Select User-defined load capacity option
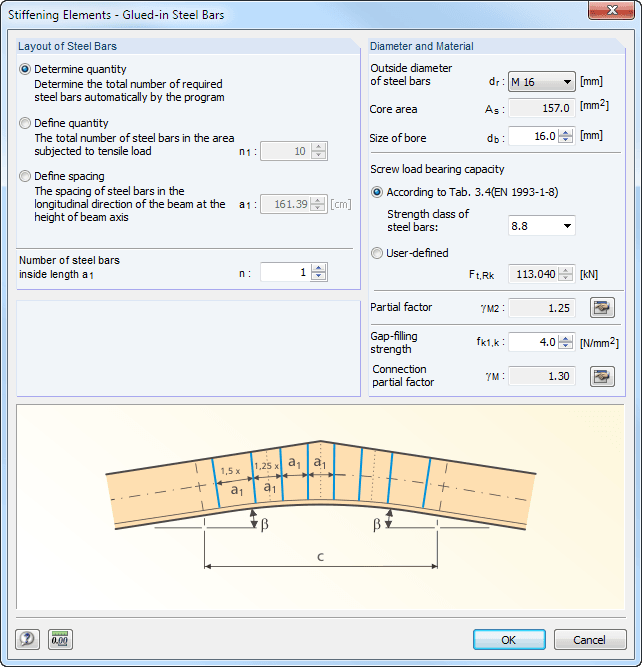642x667 pixels. click(377, 253)
